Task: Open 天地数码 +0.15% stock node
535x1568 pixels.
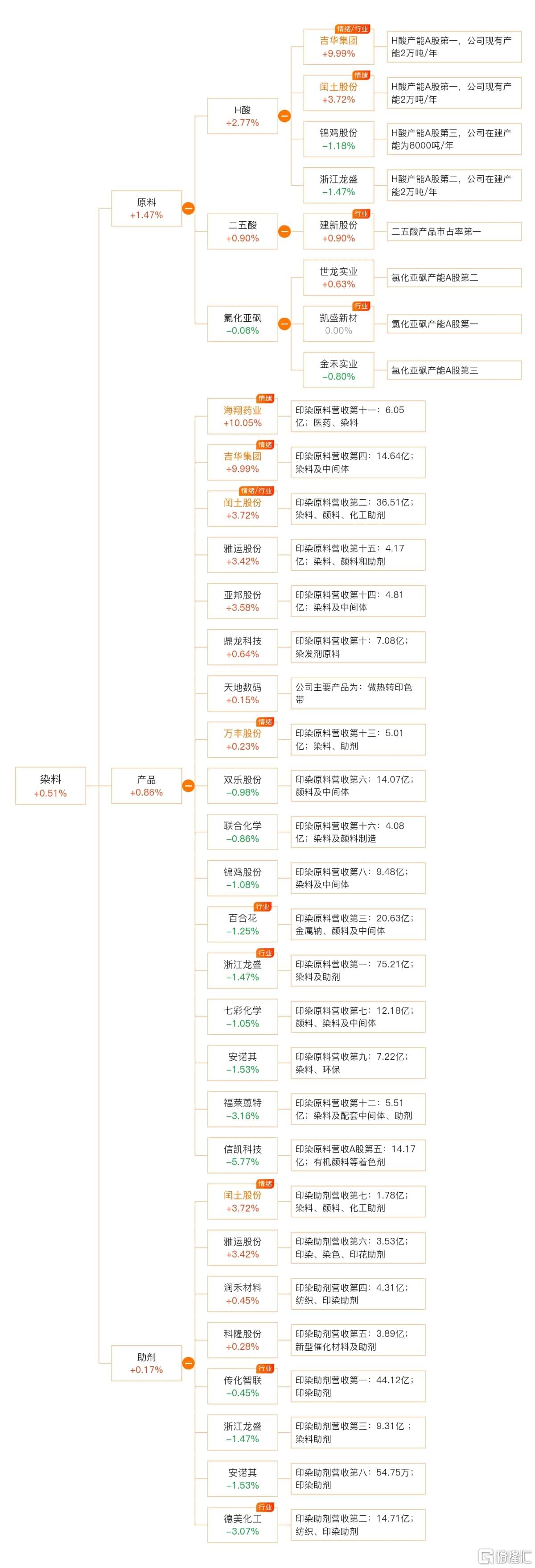Action: pyautogui.click(x=243, y=693)
